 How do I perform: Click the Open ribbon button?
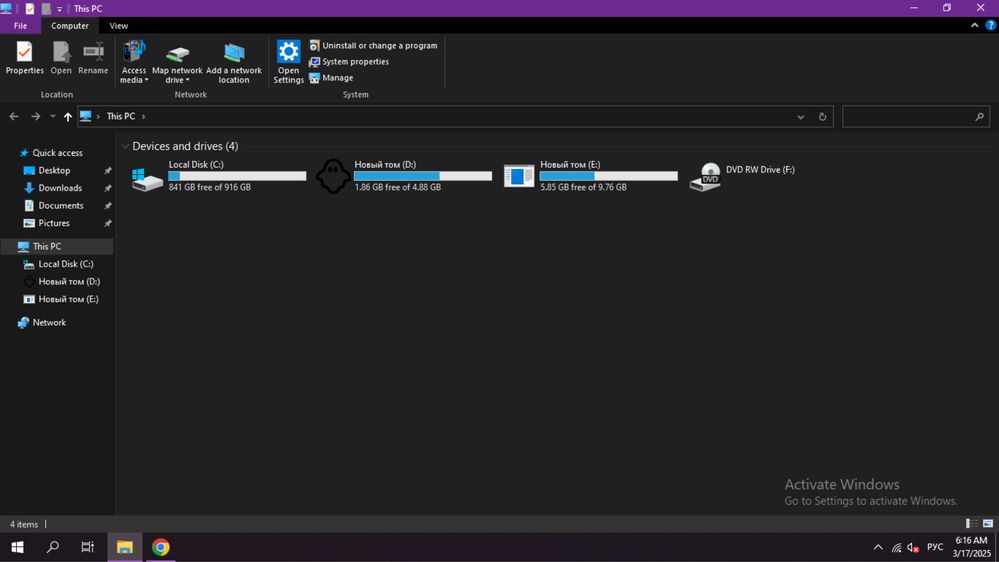61,58
